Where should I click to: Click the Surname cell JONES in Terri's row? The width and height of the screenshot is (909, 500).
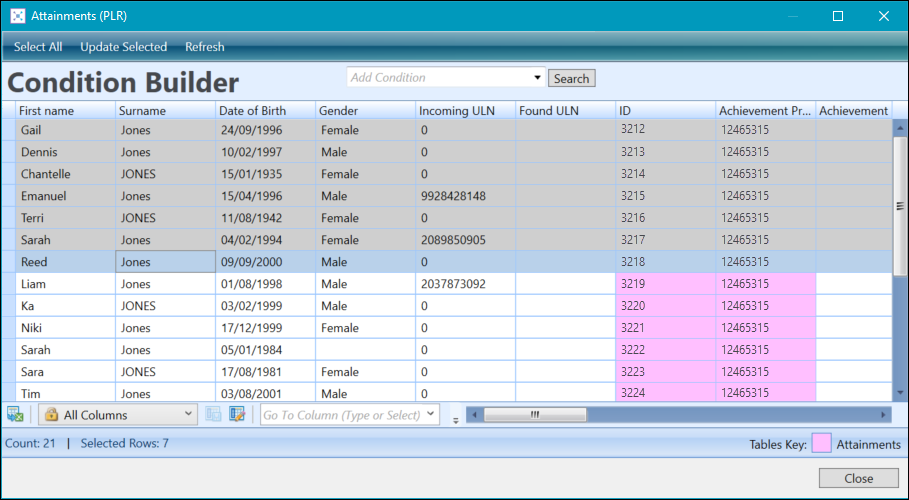point(166,218)
